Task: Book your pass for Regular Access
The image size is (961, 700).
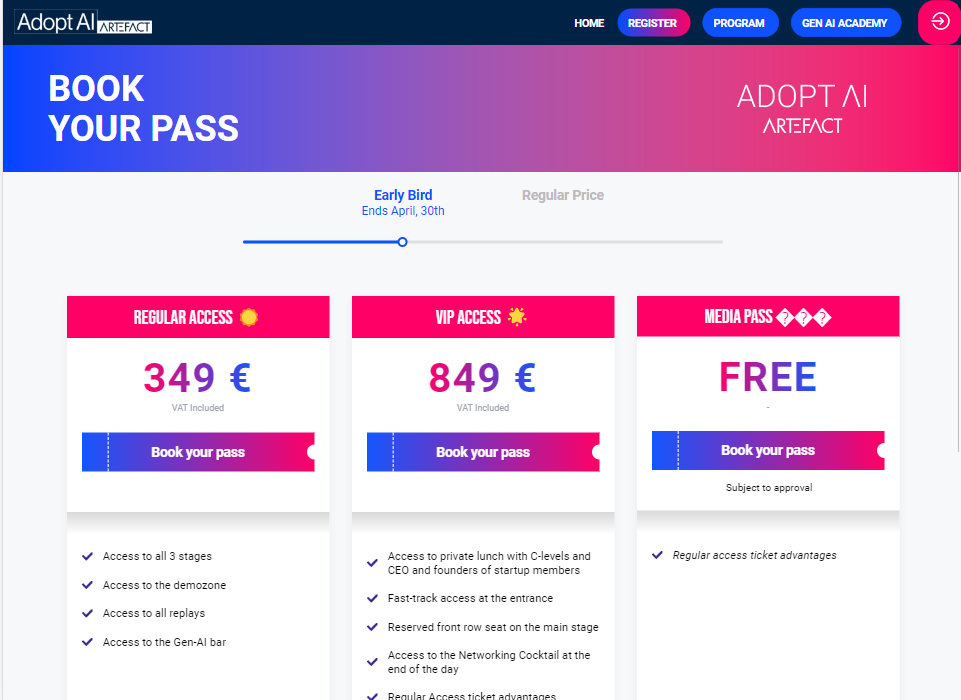Action: pyautogui.click(x=198, y=452)
